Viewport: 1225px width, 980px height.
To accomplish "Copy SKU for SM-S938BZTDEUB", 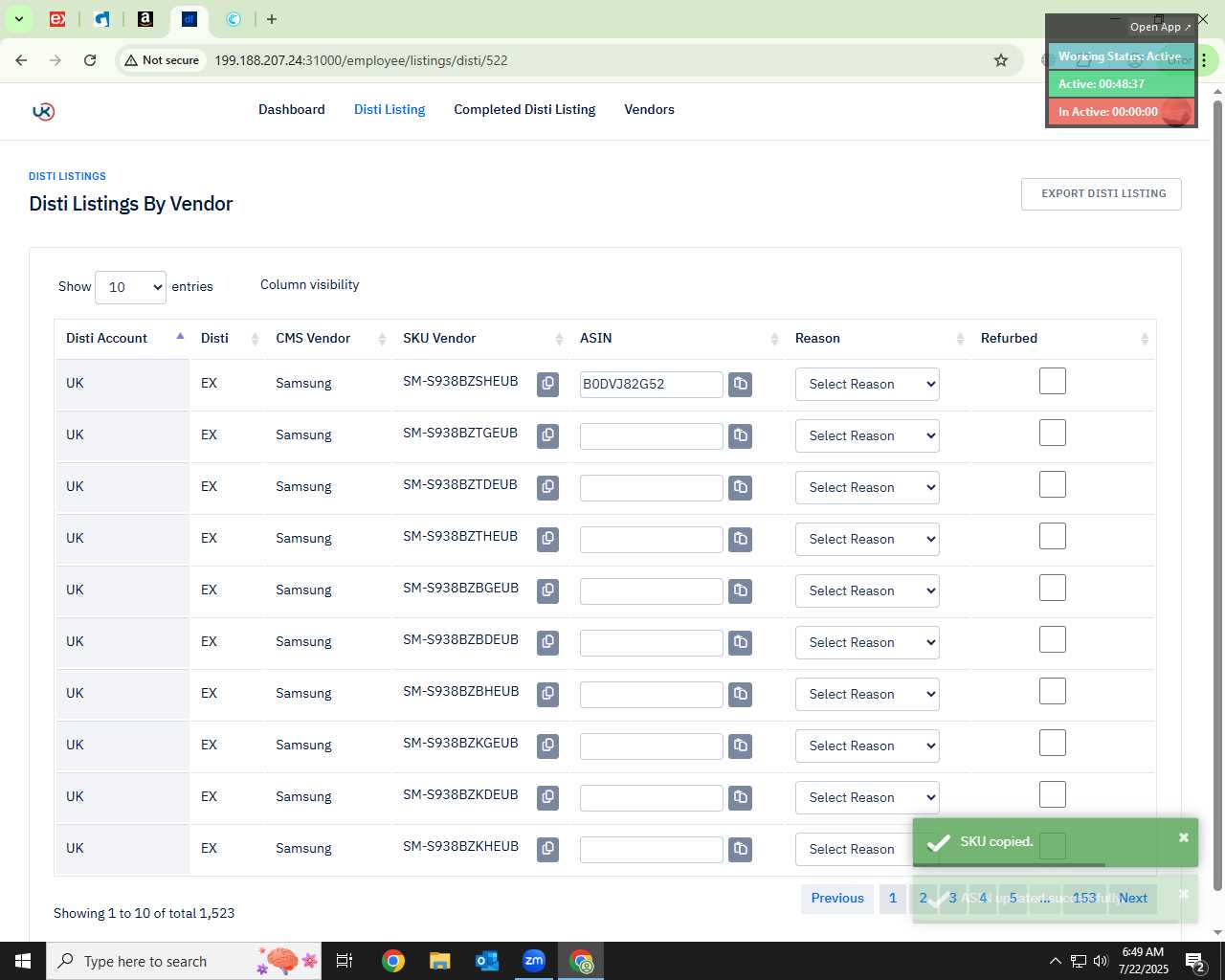I will click(547, 487).
